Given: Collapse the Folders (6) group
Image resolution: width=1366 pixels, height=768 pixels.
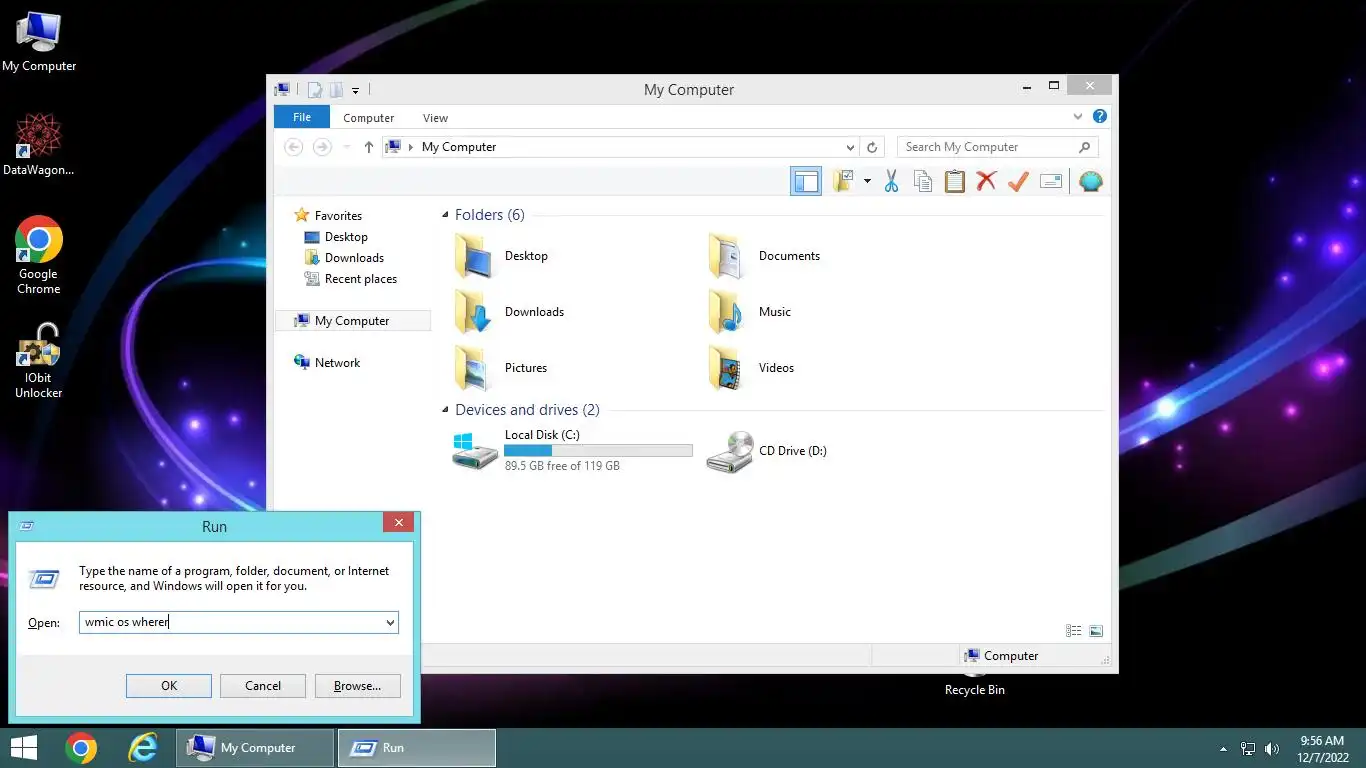Looking at the screenshot, I should tap(446, 215).
